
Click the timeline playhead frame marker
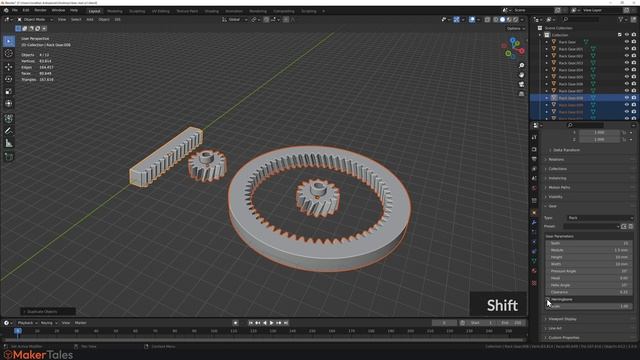click(x=18, y=331)
